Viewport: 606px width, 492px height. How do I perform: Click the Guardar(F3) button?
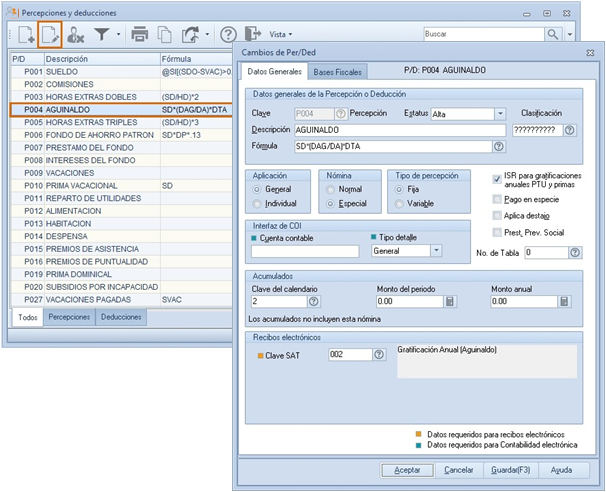[x=511, y=470]
